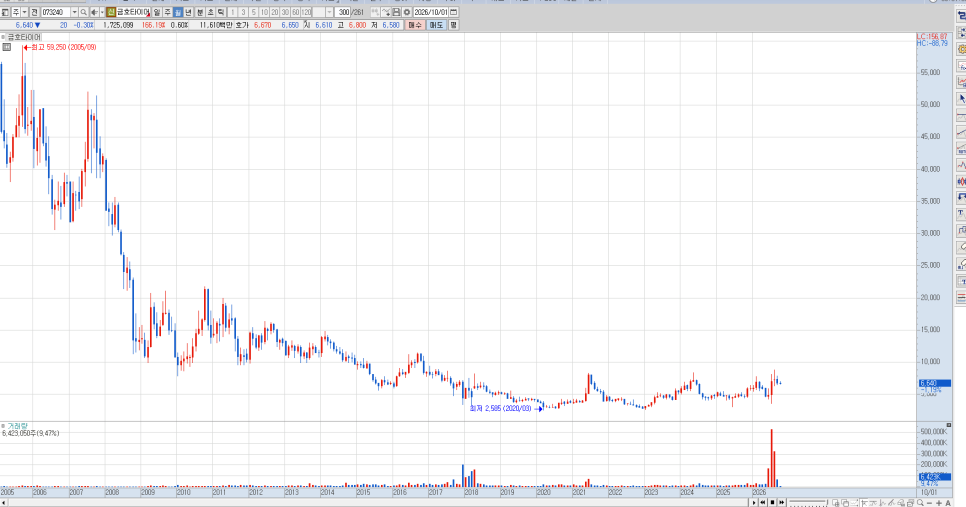The height and width of the screenshot is (507, 966).
Task: Select the 초 (second) chart period
Action: 211,12
